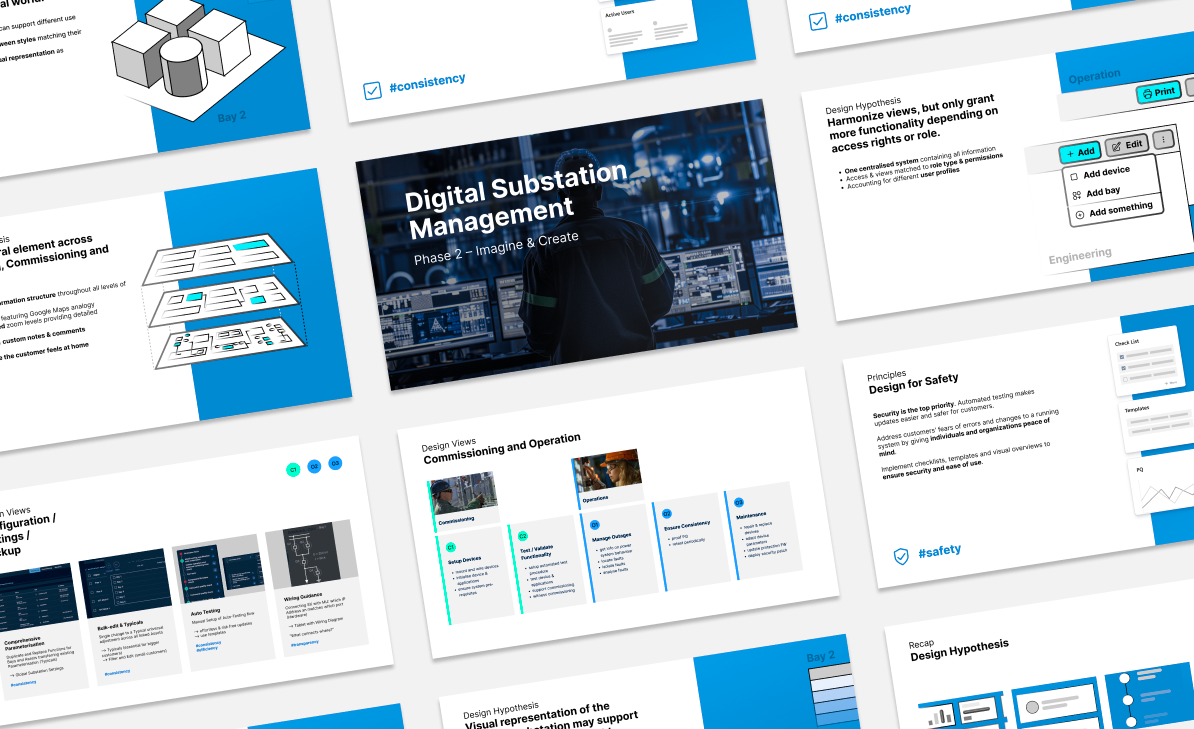Image resolution: width=1194 pixels, height=729 pixels.
Task: Click the #safety hashtag link
Action: pos(939,551)
